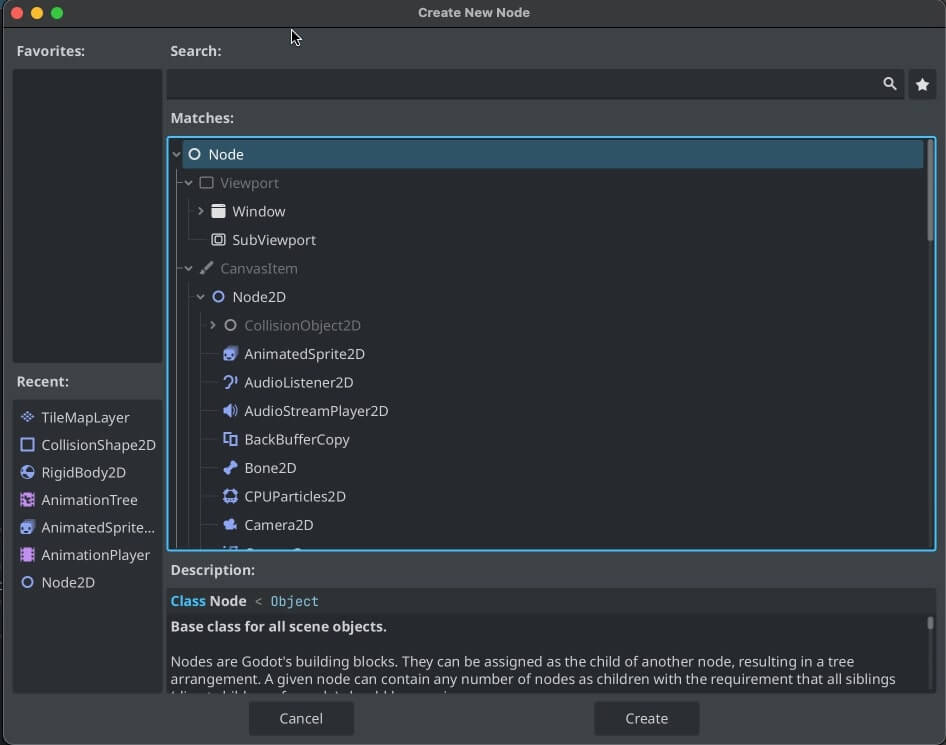Viewport: 946px width, 745px height.
Task: Click the SubViewport node icon
Action: [x=218, y=239]
